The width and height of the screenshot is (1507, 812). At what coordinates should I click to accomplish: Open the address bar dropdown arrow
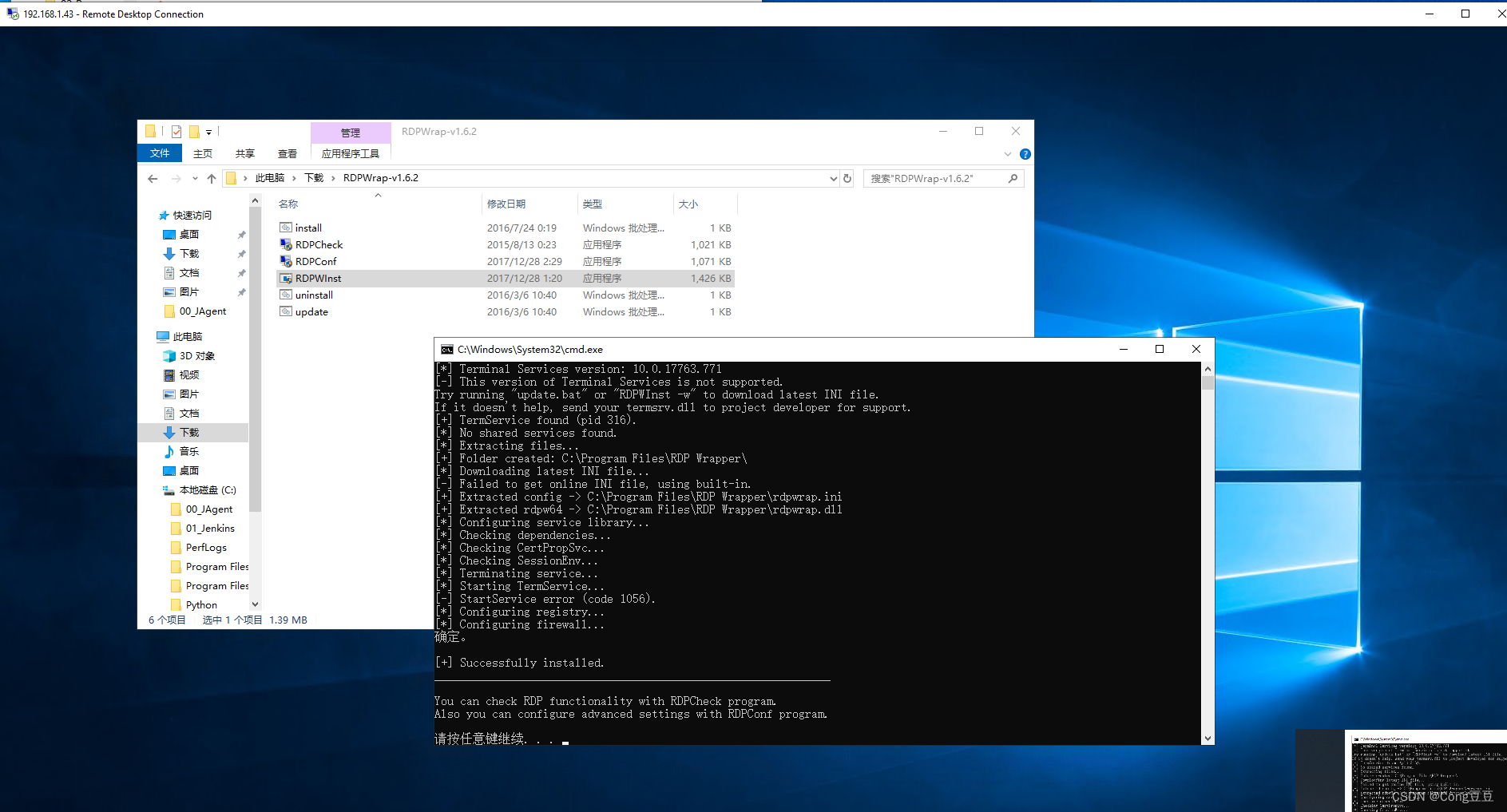[833, 178]
